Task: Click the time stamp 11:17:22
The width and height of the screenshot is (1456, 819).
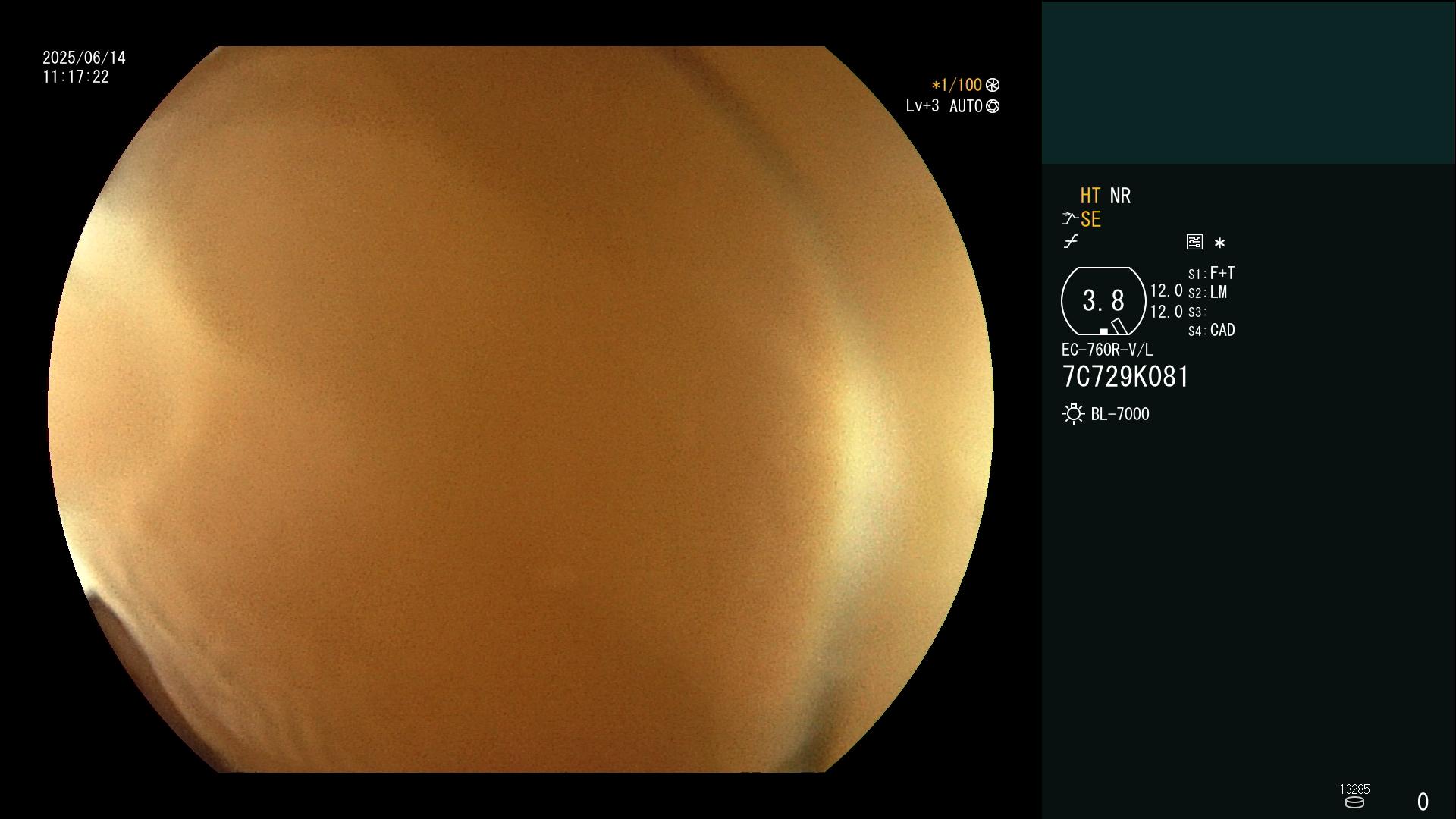Action: click(x=76, y=77)
